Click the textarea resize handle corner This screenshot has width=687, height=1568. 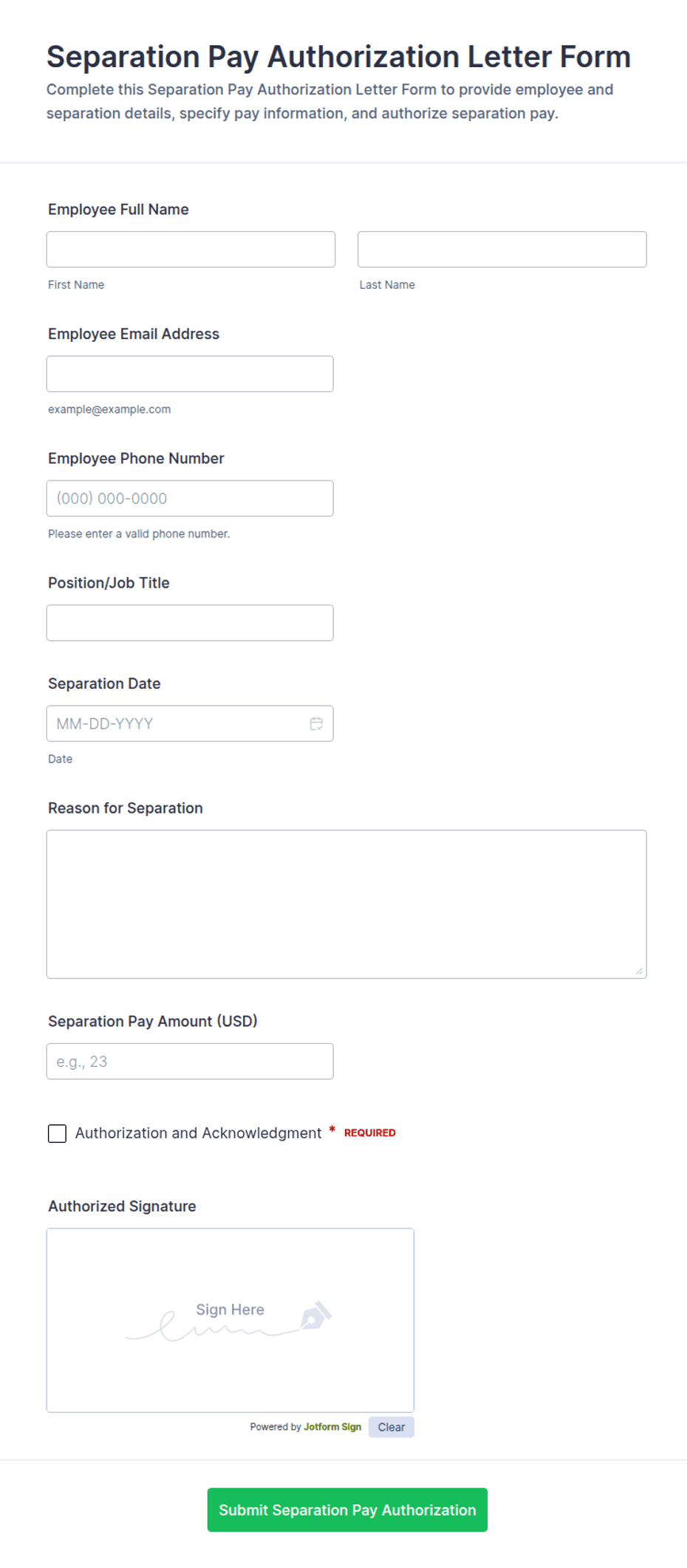(639, 971)
